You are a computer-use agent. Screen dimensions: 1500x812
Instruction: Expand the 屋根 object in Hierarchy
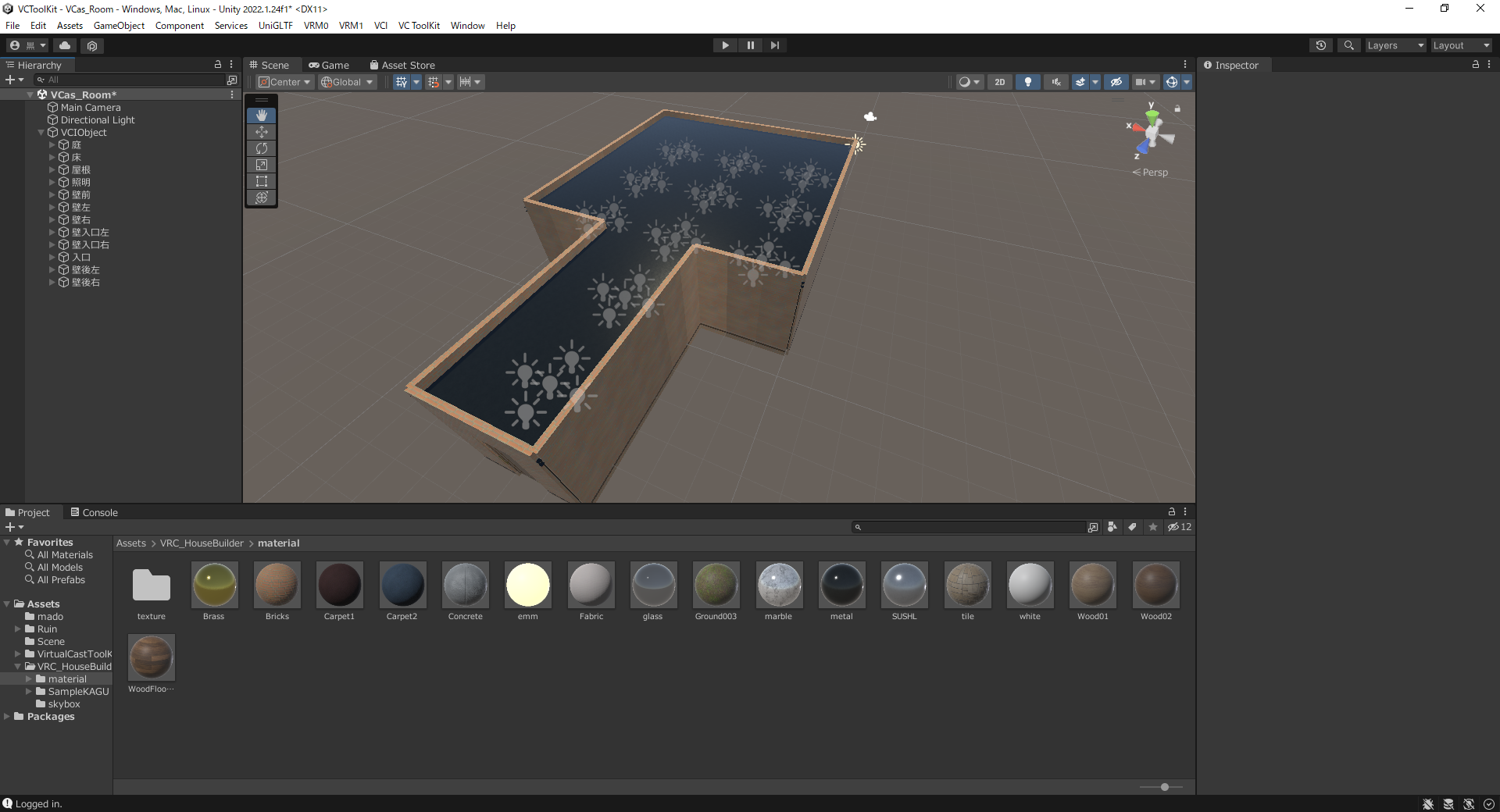pyautogui.click(x=52, y=170)
